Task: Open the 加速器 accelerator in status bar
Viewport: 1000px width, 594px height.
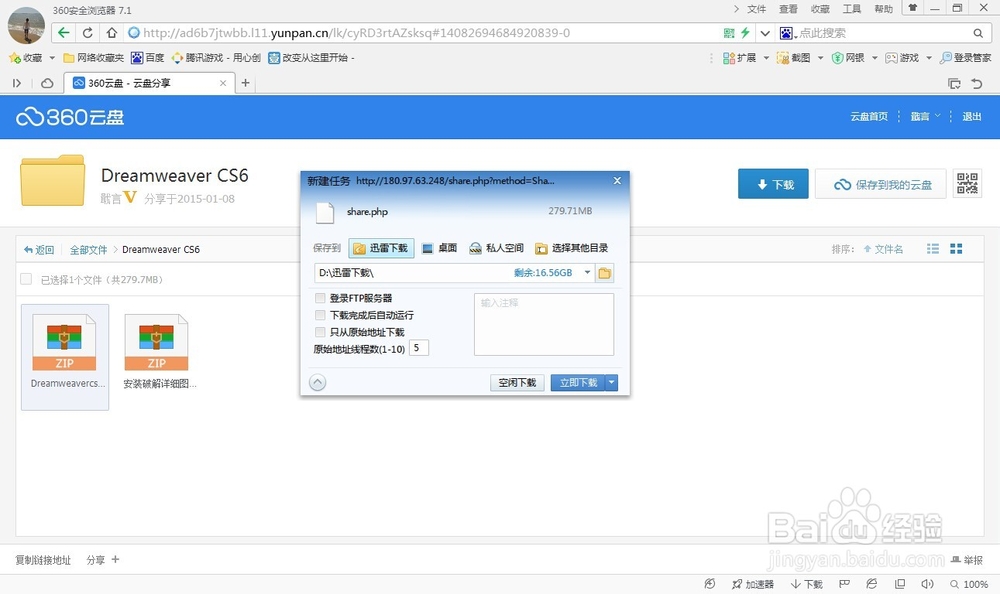Action: point(753,584)
